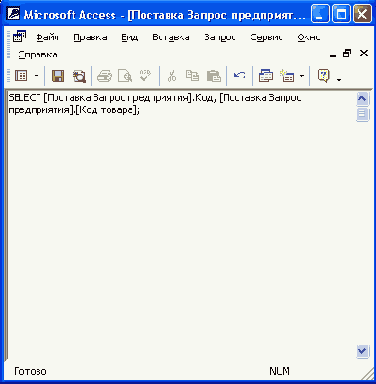Image resolution: width=376 pixels, height=384 pixels.
Task: Click the View mode toolbar icon
Action: tap(21, 76)
